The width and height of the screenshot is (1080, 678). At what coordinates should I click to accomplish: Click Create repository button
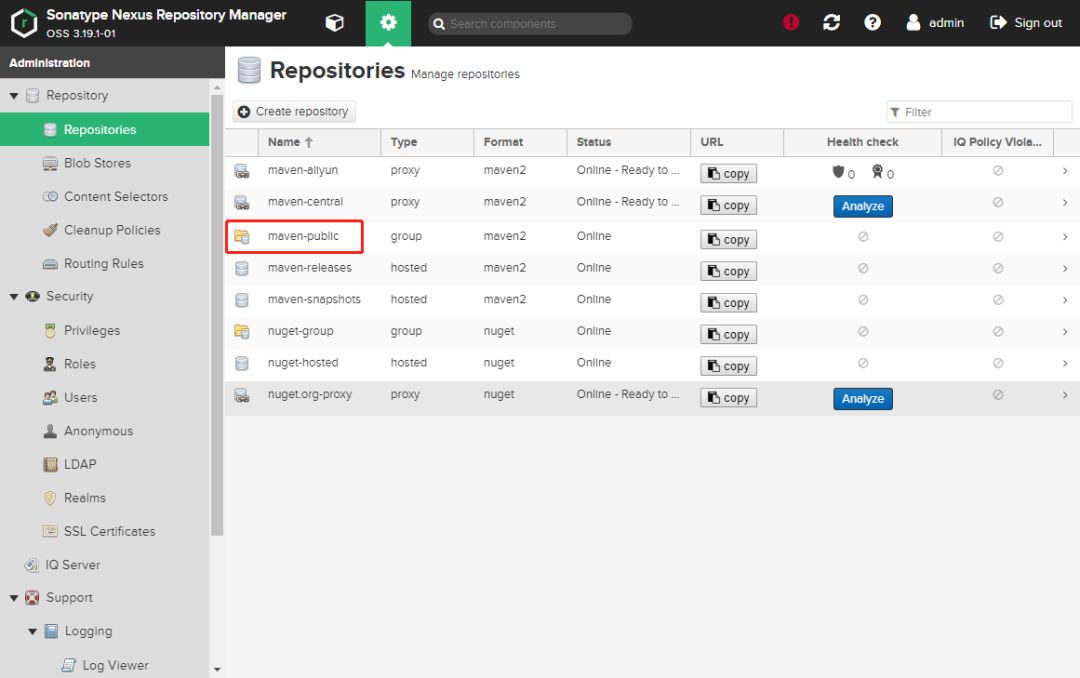(294, 112)
